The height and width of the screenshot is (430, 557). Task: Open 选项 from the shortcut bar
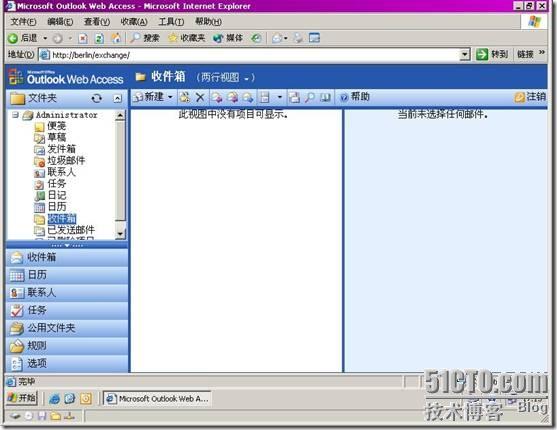[x=67, y=363]
